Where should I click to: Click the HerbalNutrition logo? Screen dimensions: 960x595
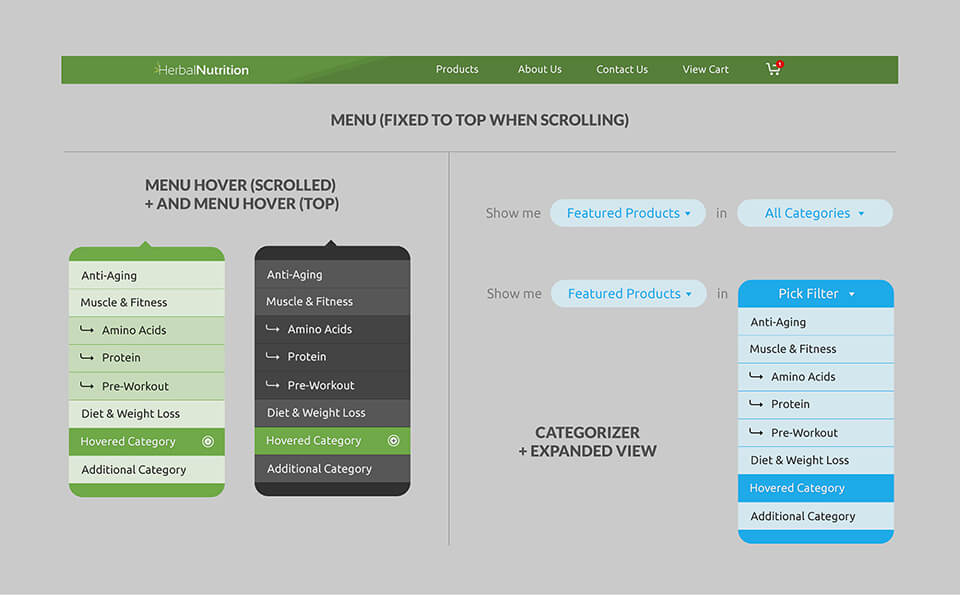pyautogui.click(x=201, y=70)
